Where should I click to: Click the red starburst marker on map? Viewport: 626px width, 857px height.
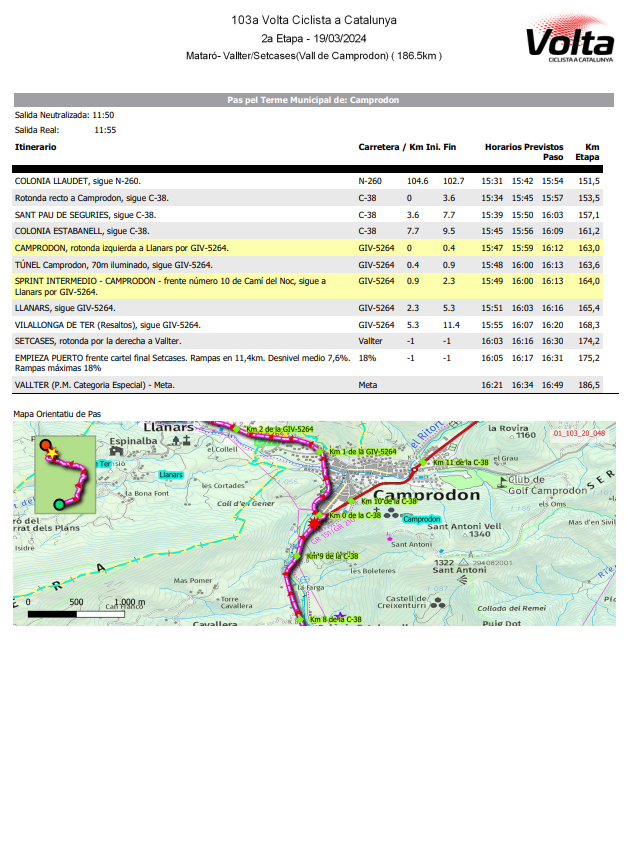click(x=314, y=524)
